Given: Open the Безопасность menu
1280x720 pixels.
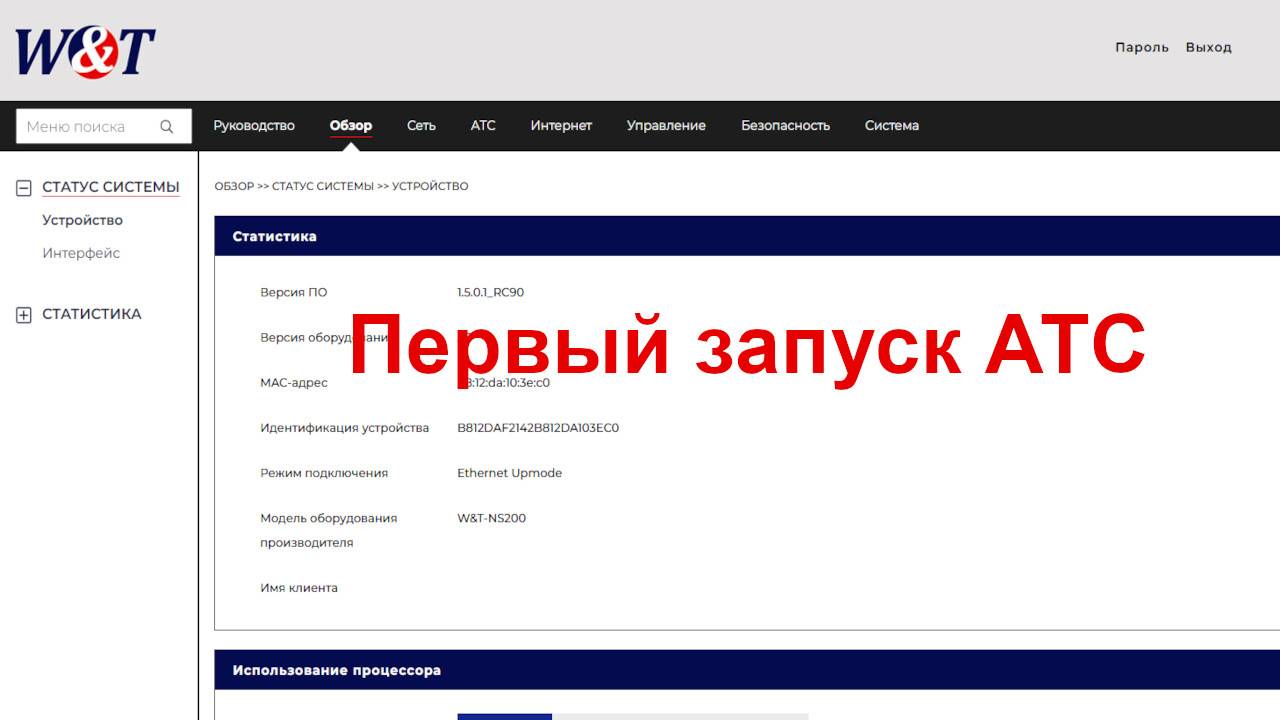Looking at the screenshot, I should (785, 126).
